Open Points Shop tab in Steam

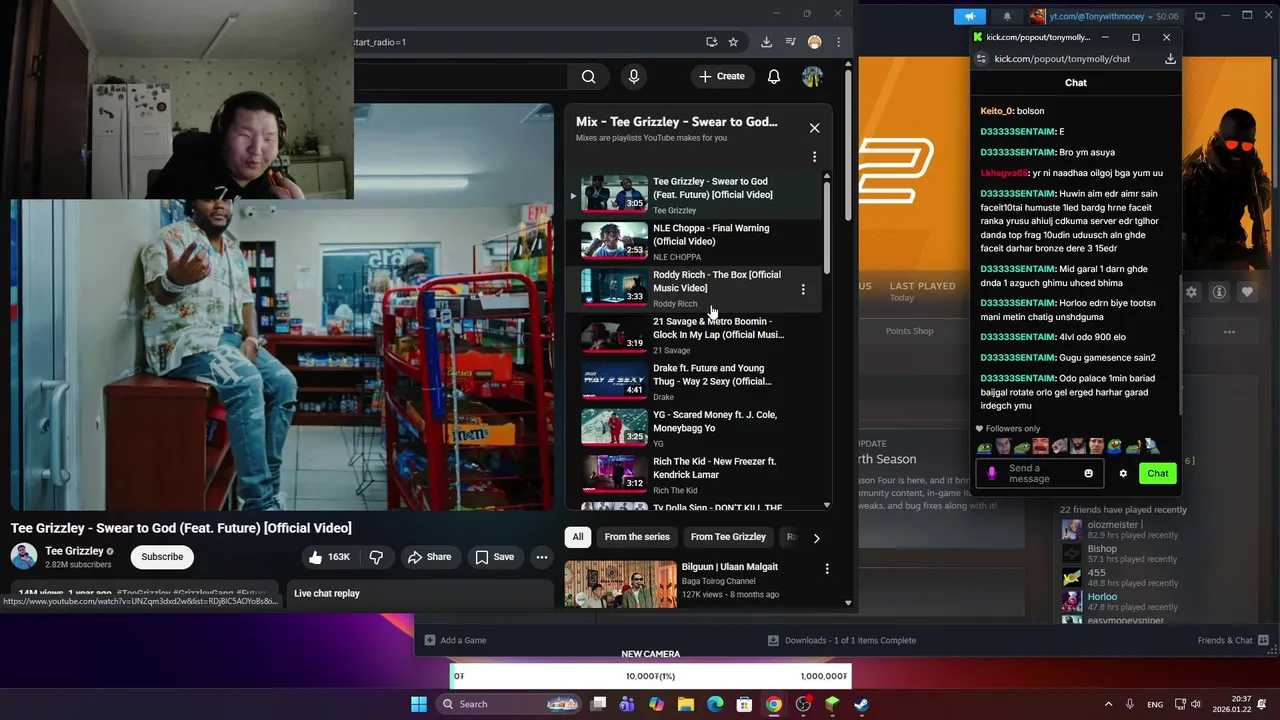[x=909, y=331]
